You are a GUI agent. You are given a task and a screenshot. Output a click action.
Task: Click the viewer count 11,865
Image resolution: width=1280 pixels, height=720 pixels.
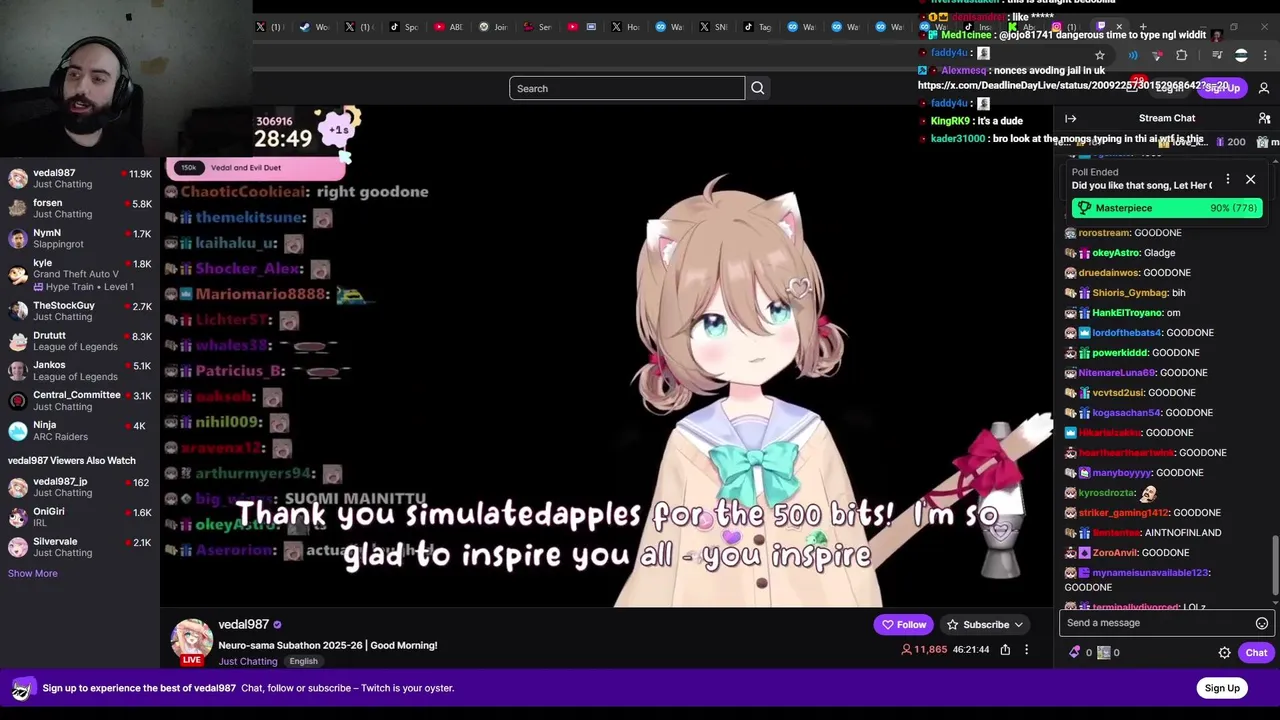point(924,650)
